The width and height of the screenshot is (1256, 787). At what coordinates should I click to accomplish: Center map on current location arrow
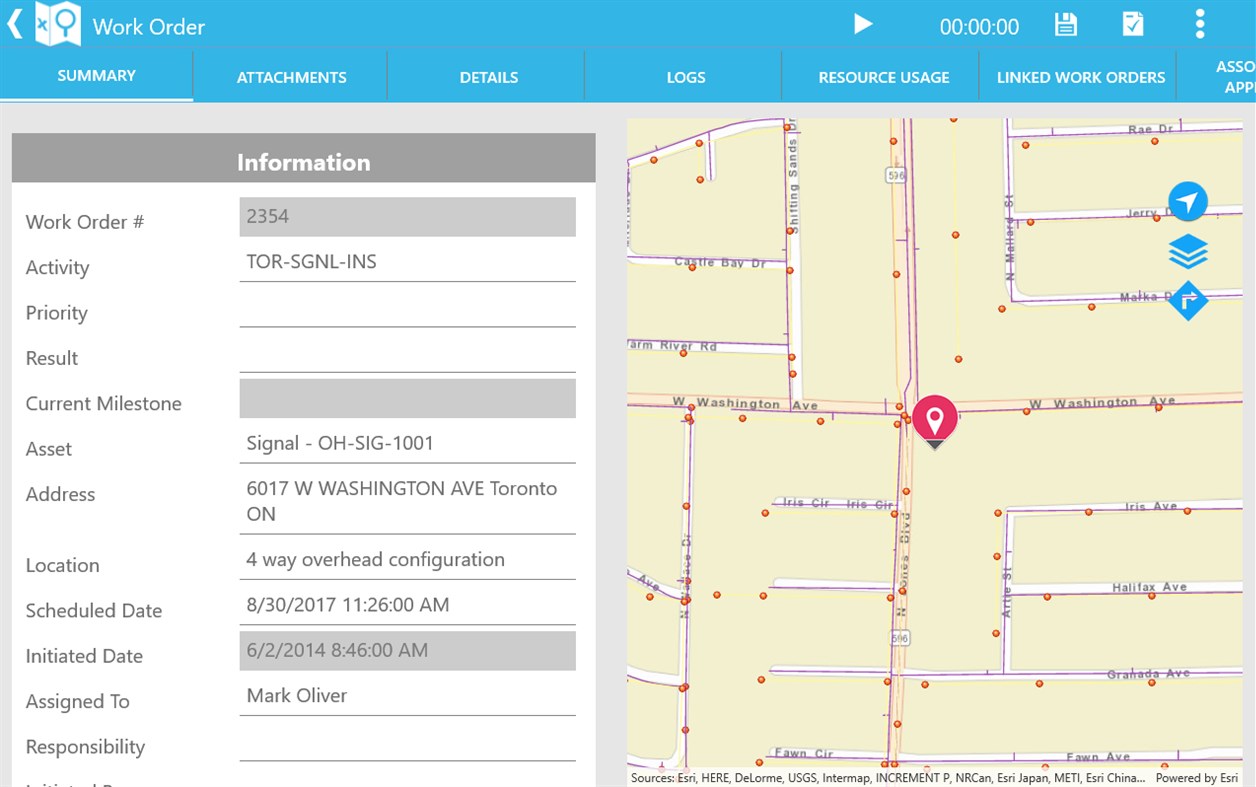point(1188,202)
